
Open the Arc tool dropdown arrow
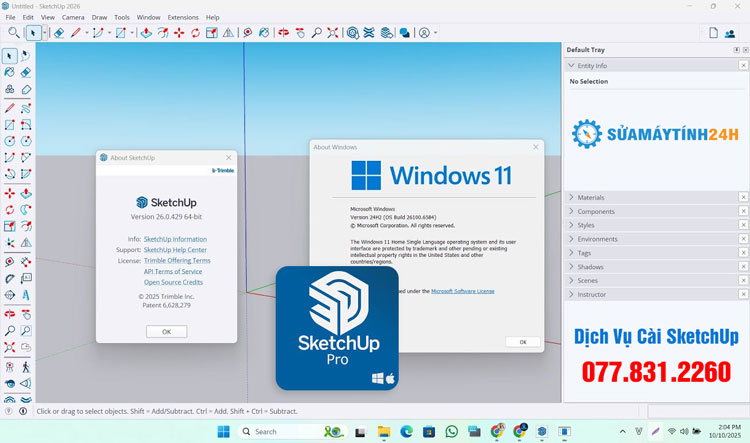coord(109,33)
